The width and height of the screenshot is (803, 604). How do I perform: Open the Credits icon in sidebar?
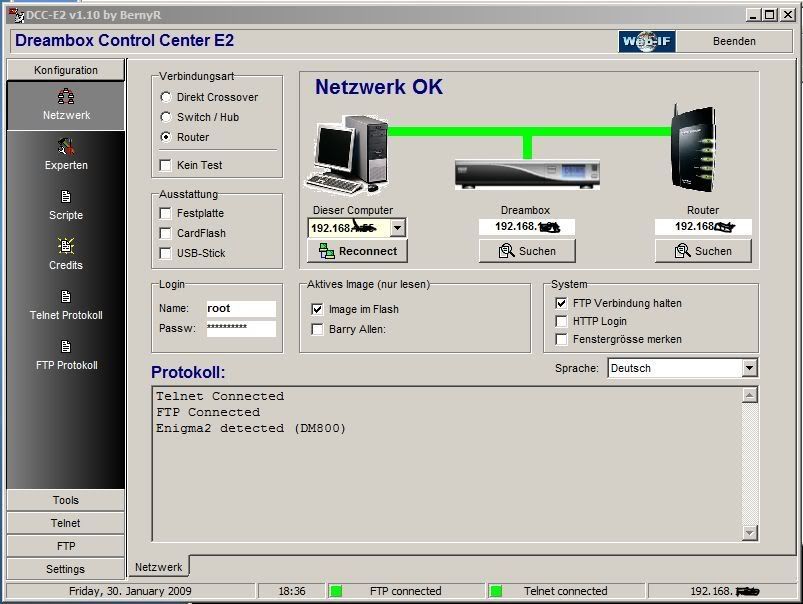(x=66, y=246)
